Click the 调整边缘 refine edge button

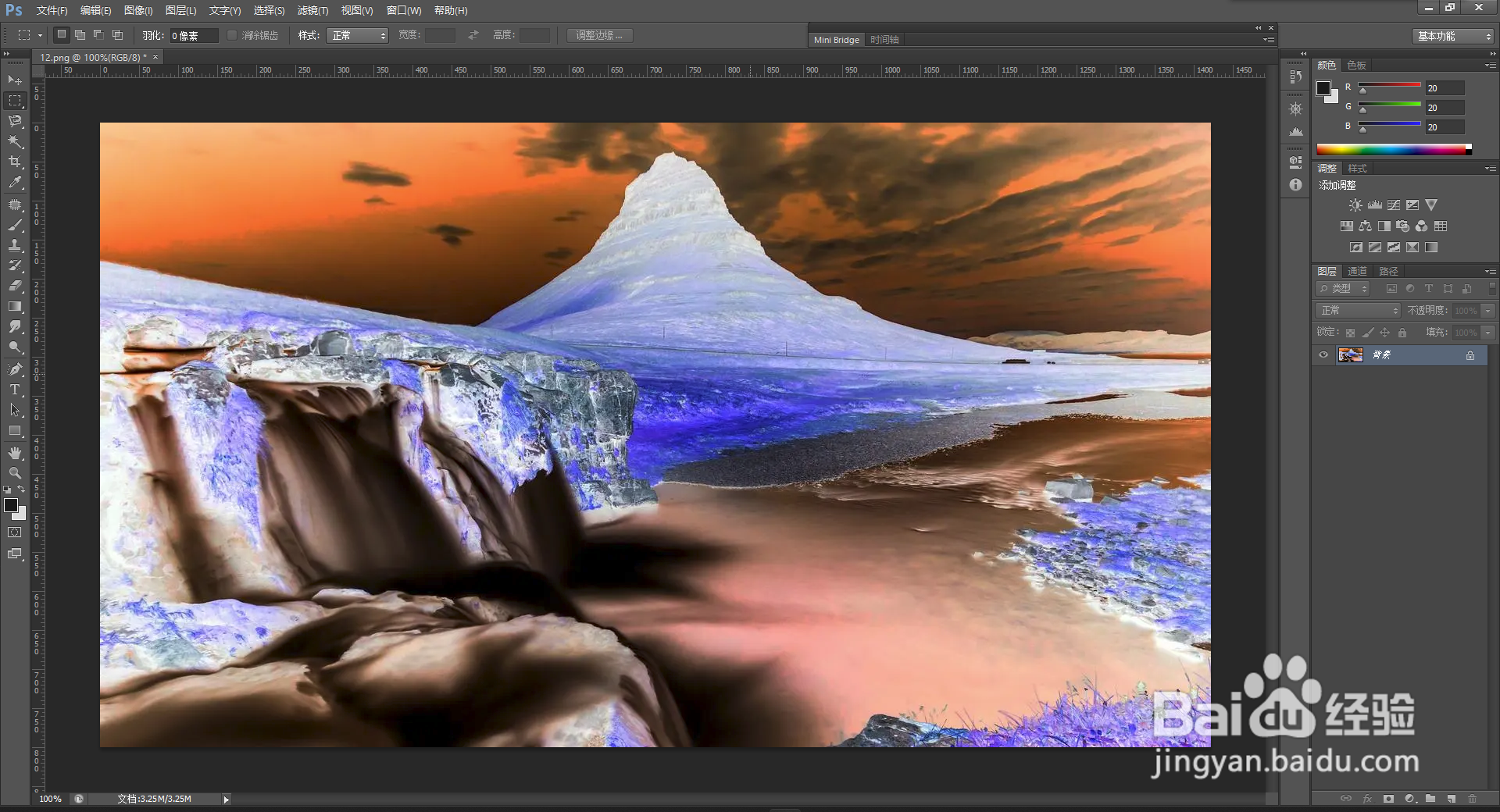600,35
